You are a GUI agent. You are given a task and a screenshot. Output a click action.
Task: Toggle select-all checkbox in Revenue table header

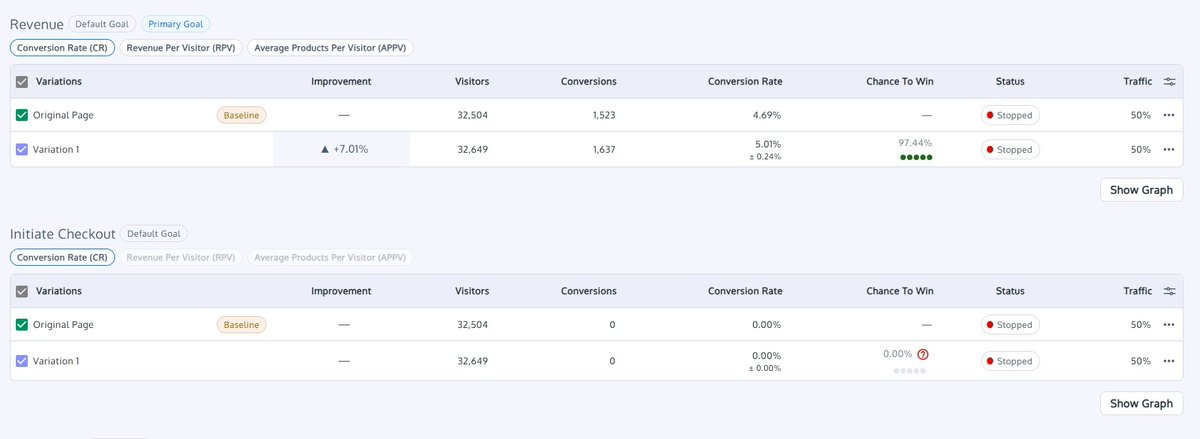pos(22,82)
